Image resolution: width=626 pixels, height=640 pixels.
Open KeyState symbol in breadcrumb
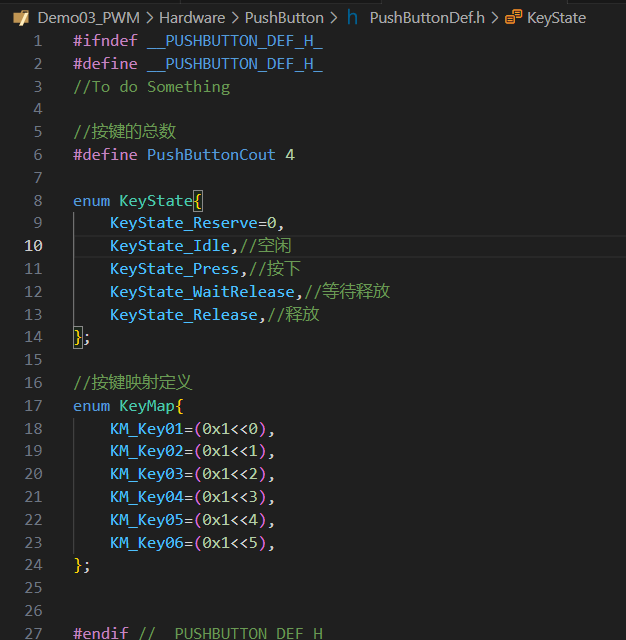556,18
